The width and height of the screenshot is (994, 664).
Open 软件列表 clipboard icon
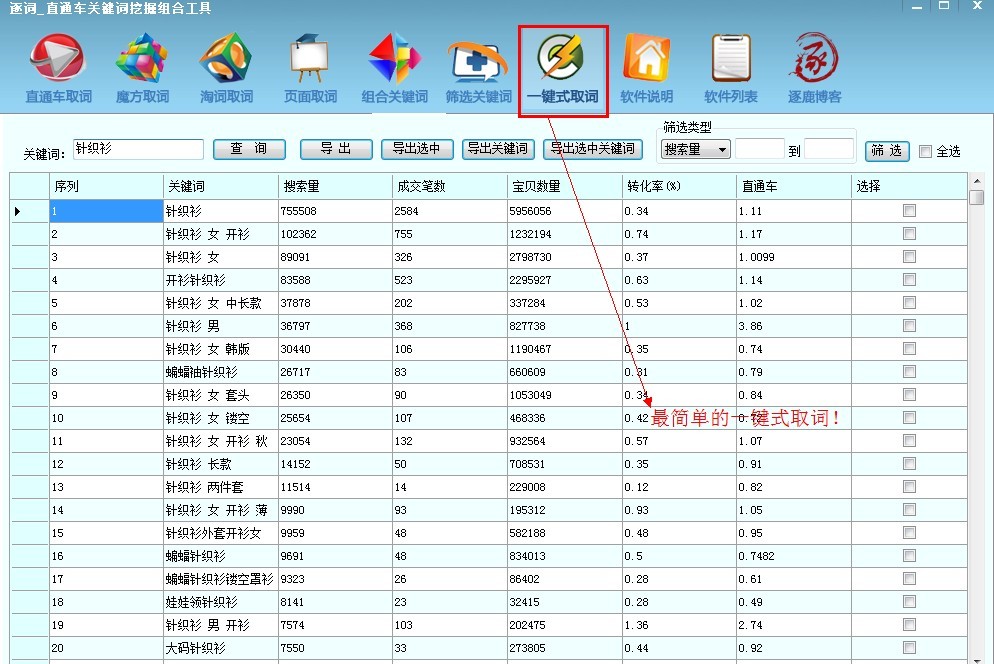click(x=731, y=68)
